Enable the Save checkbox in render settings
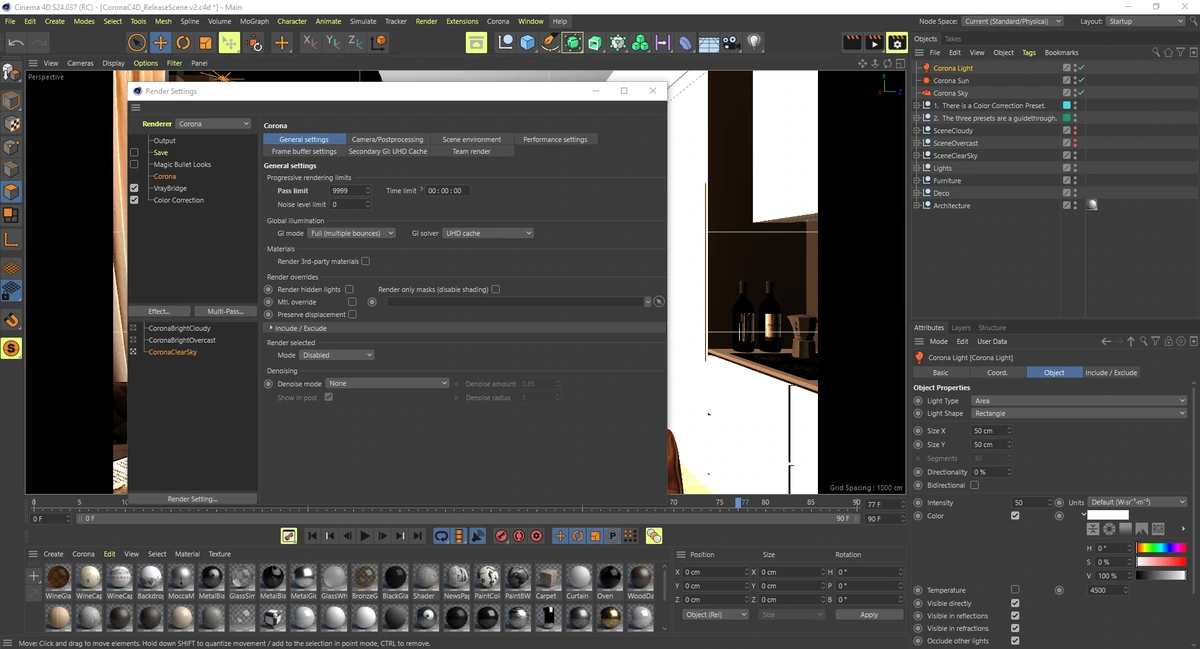 click(x=134, y=152)
